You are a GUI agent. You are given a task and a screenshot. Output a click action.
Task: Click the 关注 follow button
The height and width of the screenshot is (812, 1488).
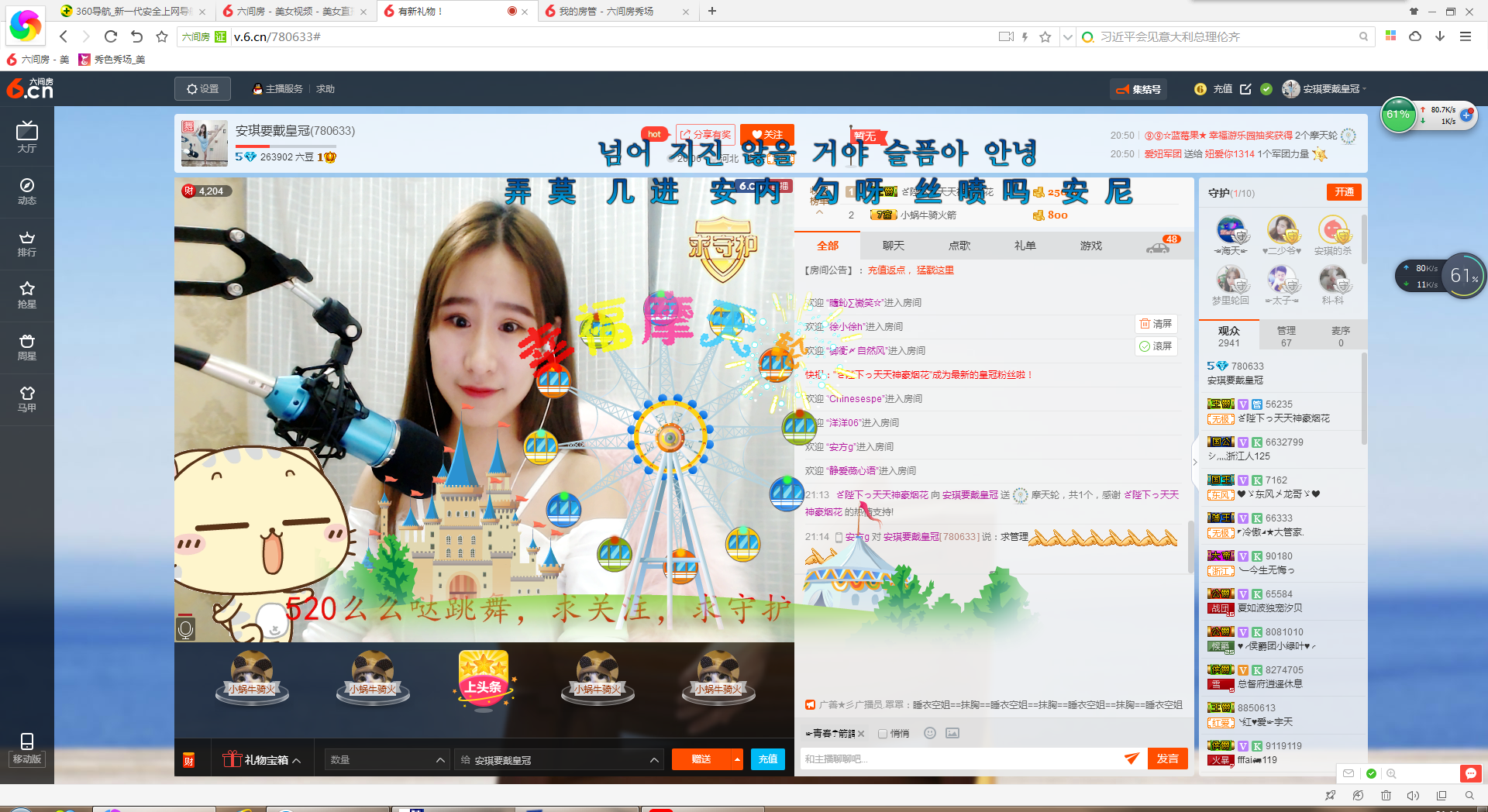767,134
